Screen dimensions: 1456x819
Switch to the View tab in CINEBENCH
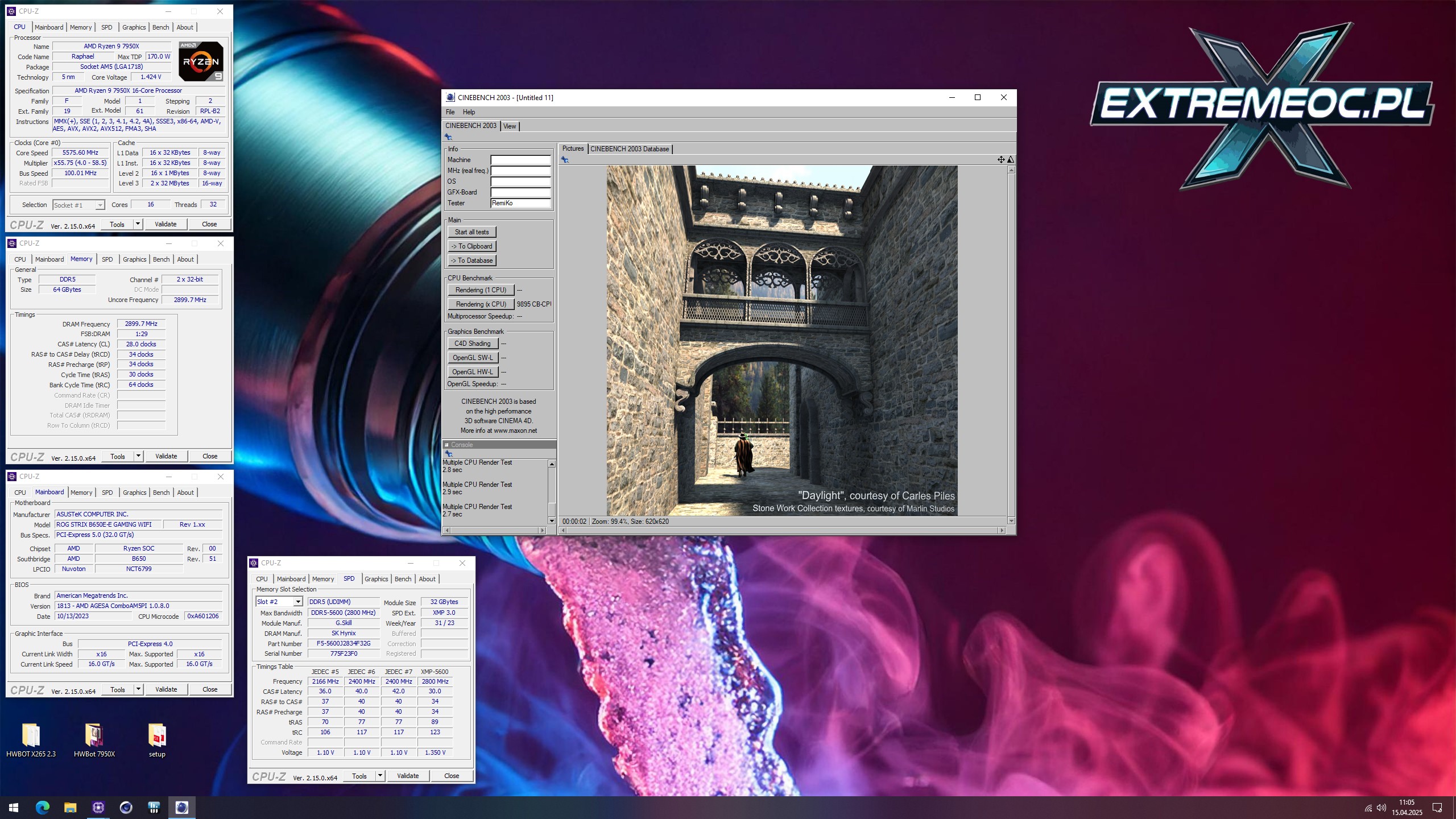(510, 126)
